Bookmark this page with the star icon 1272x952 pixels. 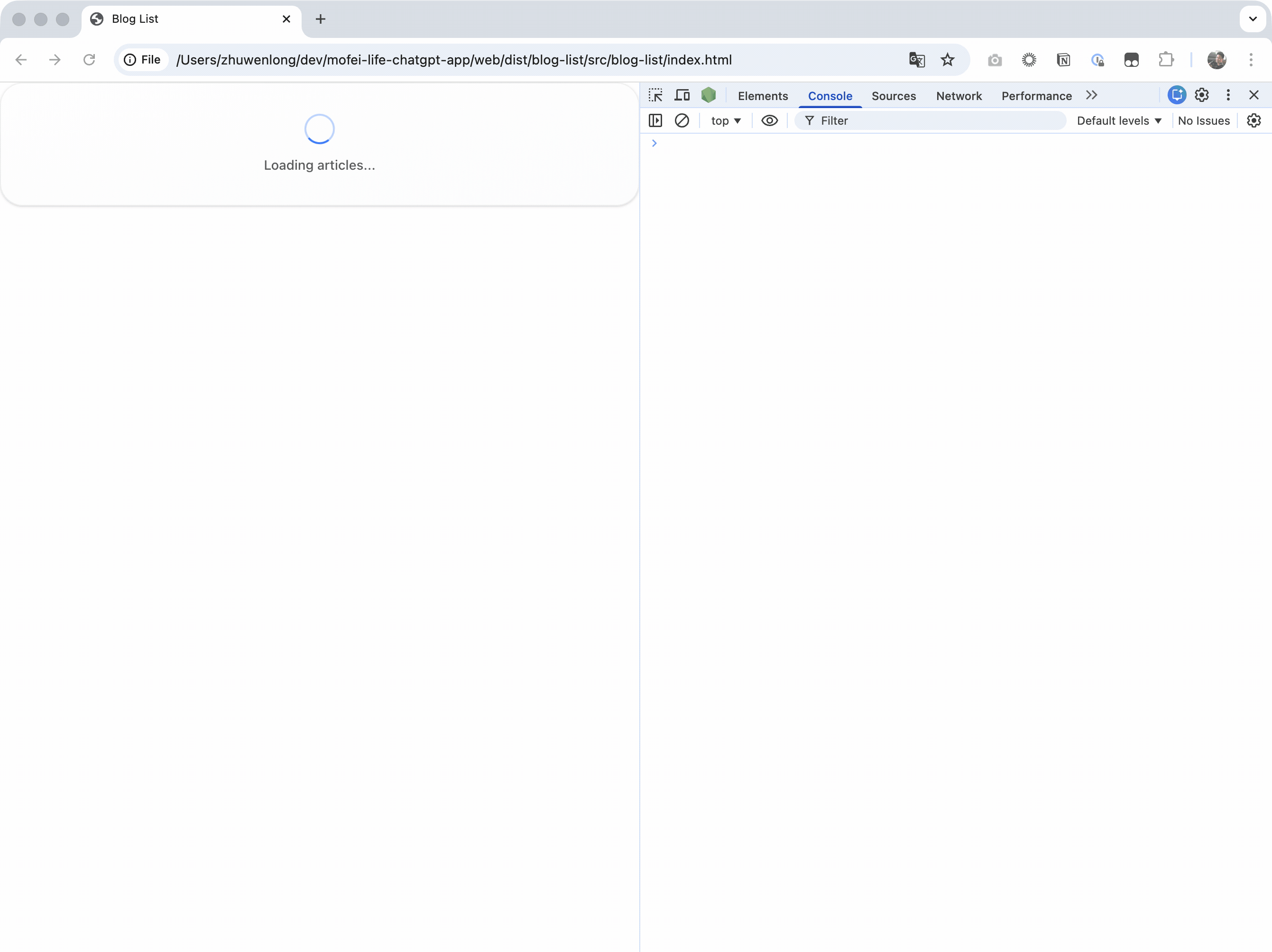(948, 60)
